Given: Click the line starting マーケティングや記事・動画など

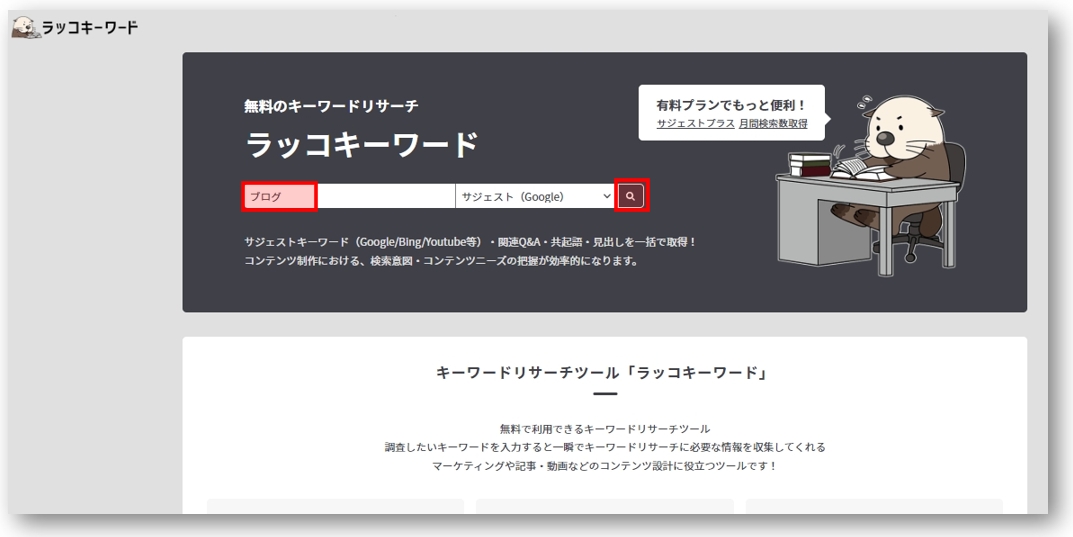Looking at the screenshot, I should pos(605,466).
